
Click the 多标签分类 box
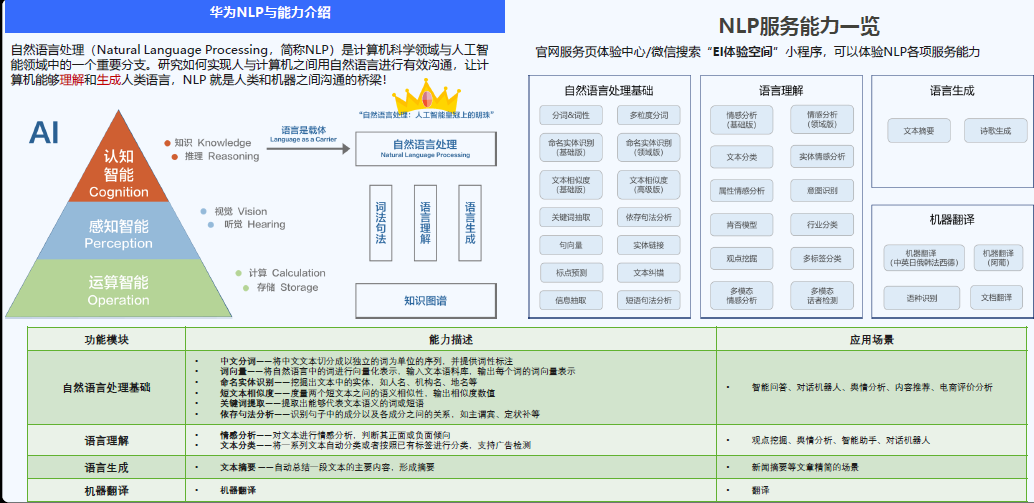click(x=822, y=259)
